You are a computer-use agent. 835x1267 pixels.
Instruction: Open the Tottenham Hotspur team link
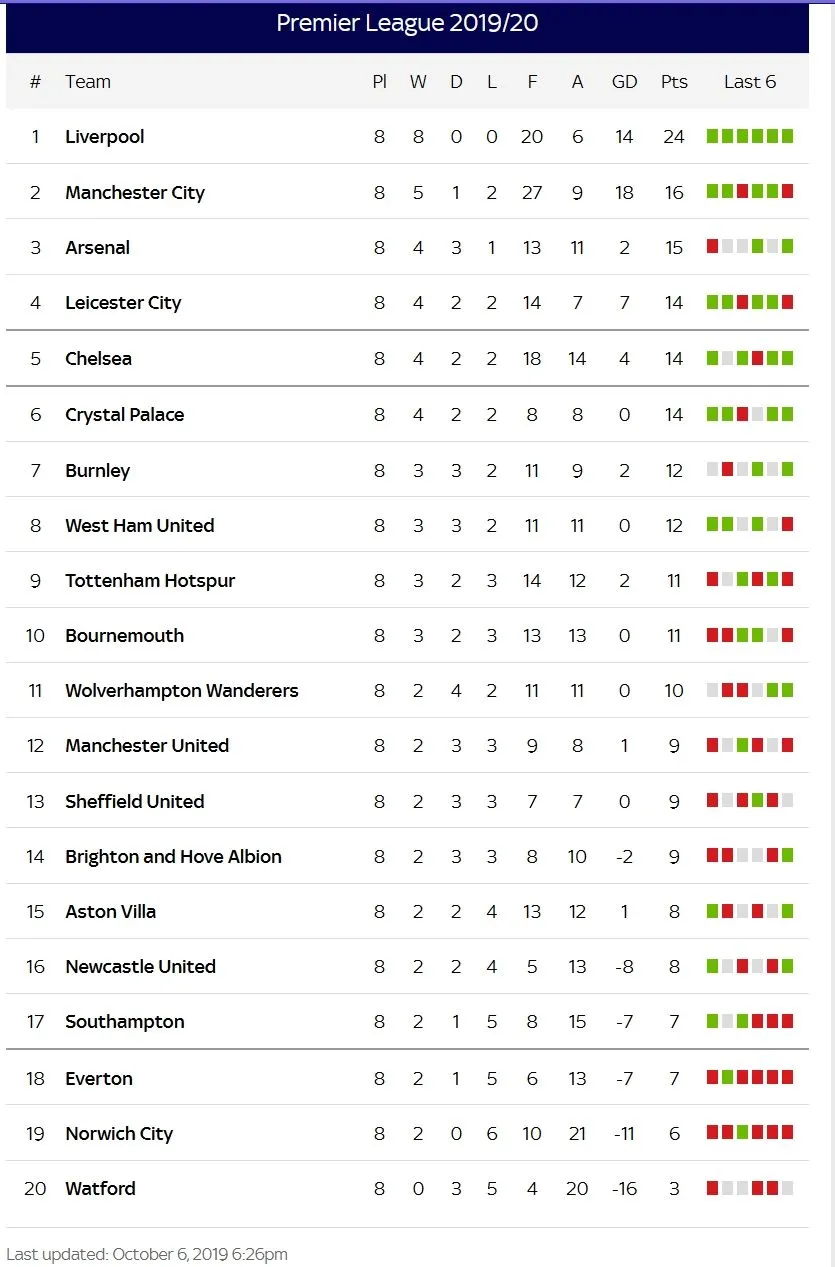pos(150,581)
